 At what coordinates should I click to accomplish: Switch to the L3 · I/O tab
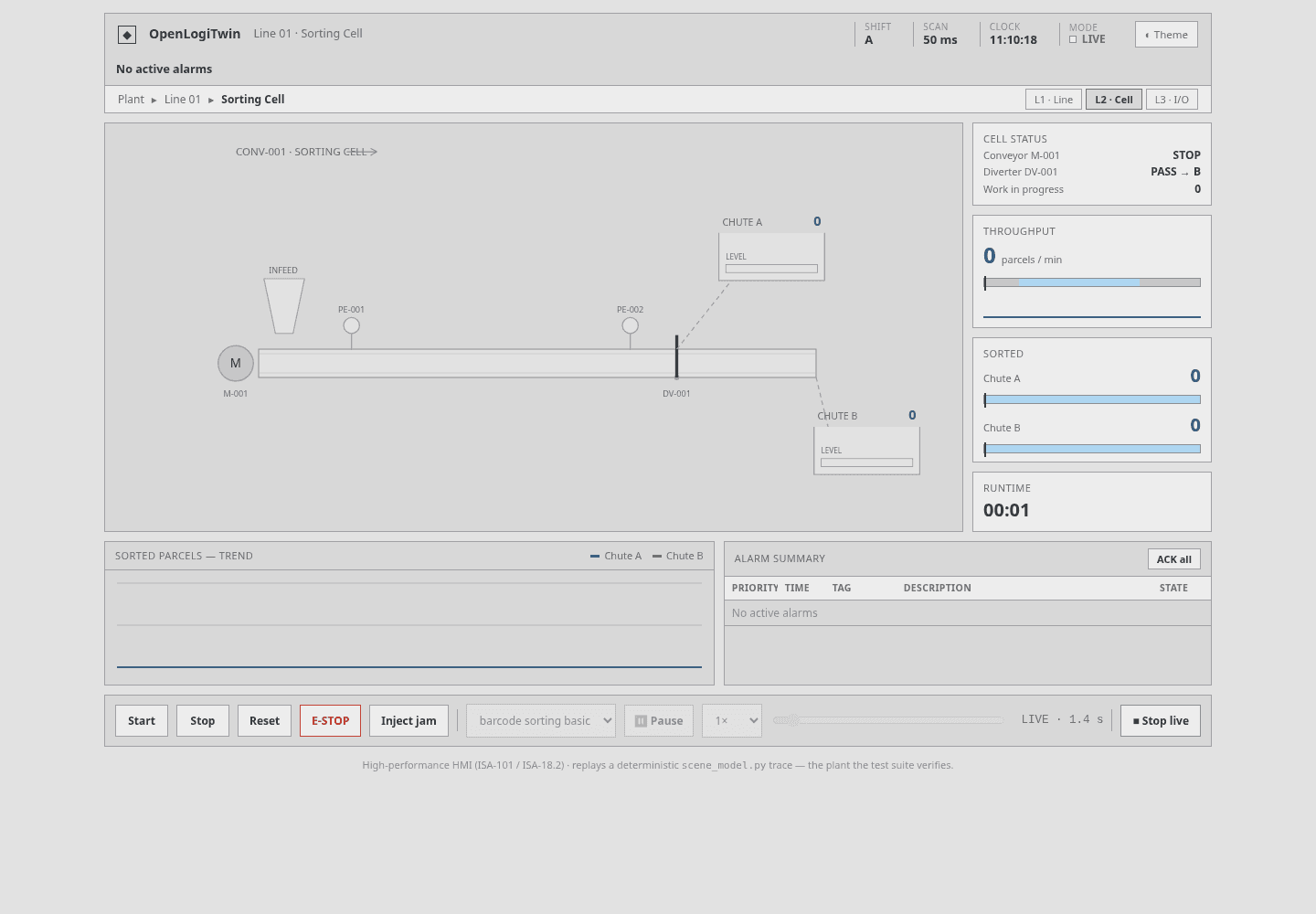tap(1172, 100)
